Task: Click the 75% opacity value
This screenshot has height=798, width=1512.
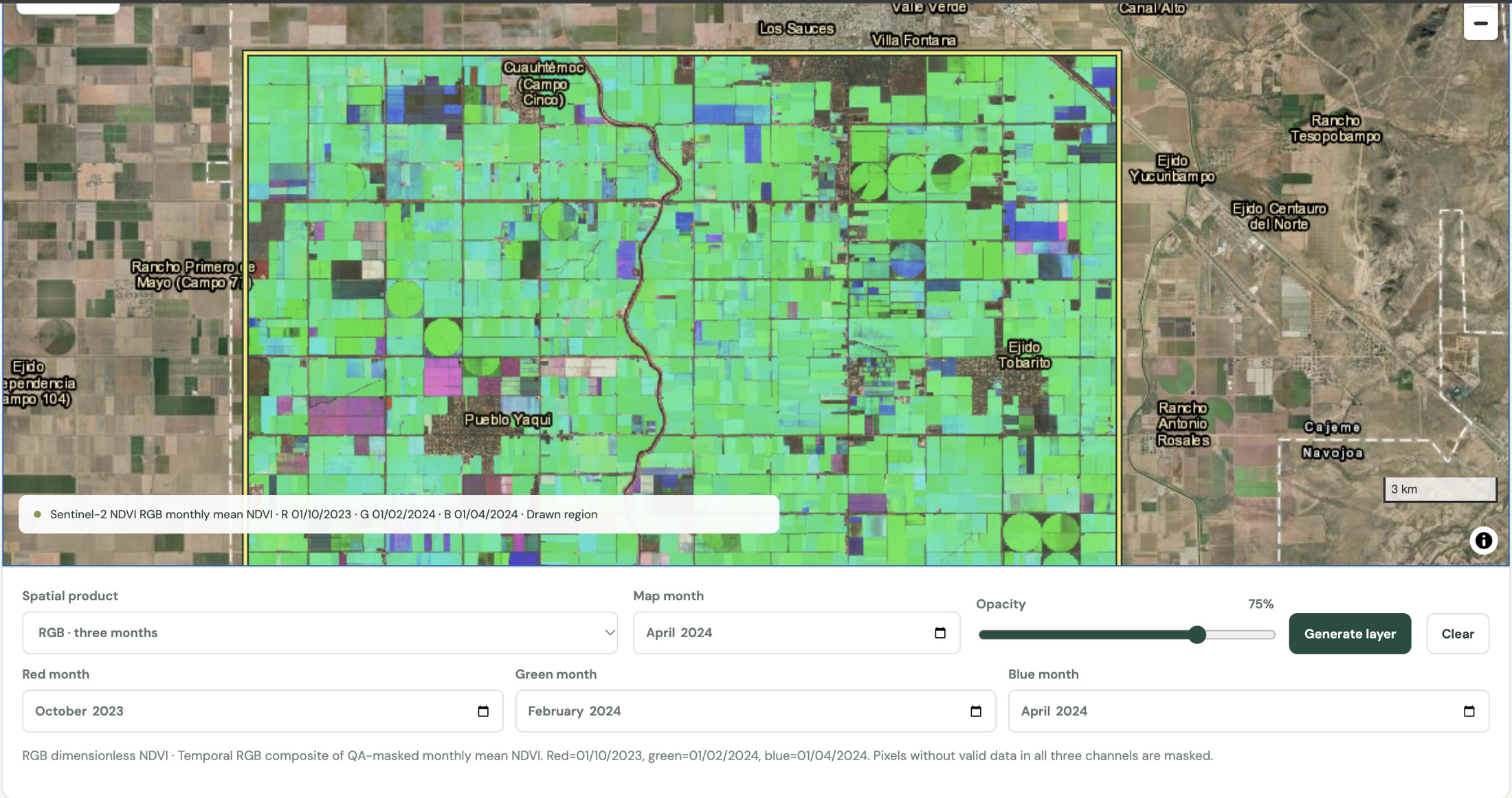Action: click(1260, 604)
